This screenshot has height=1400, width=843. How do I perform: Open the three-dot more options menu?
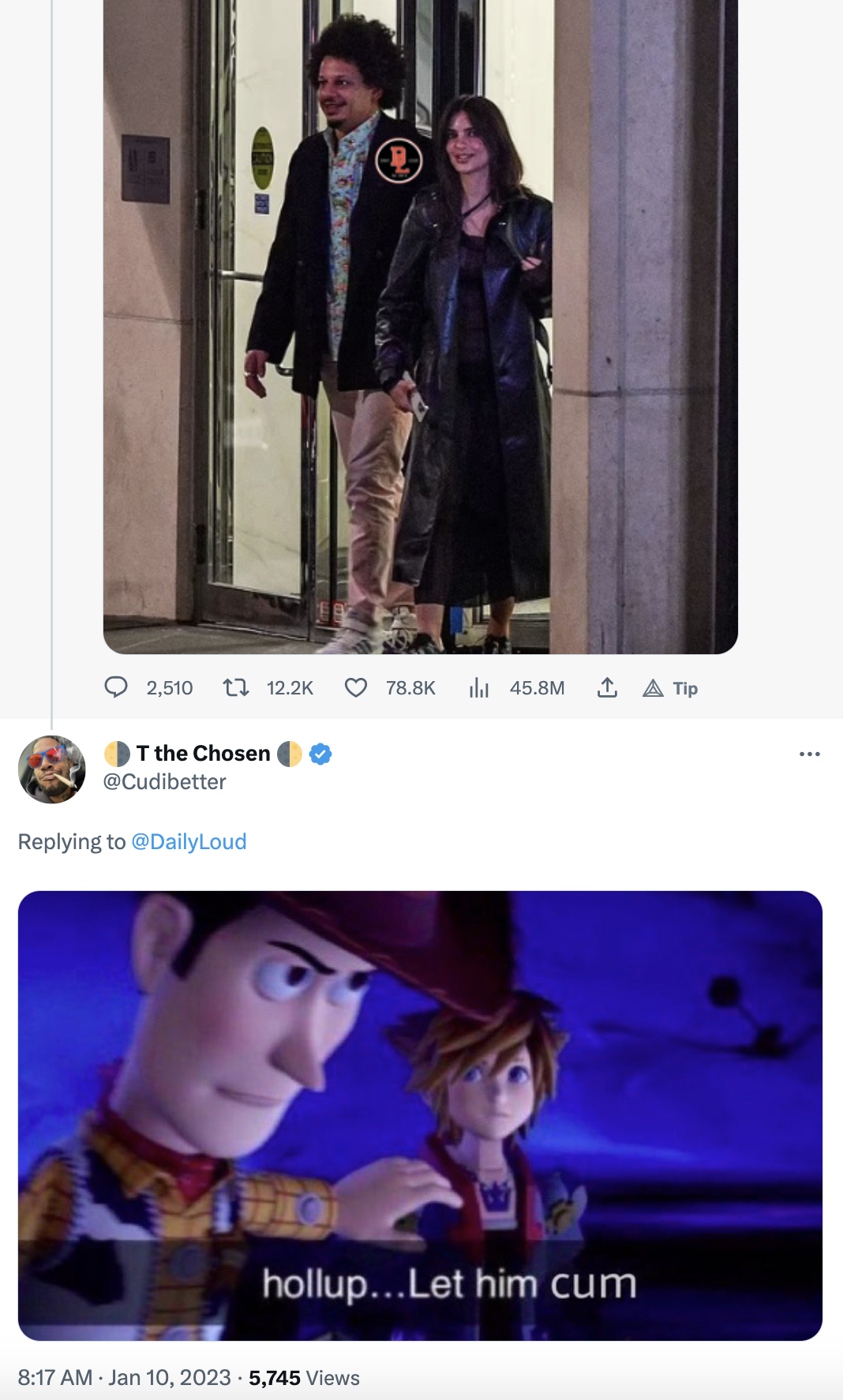pyautogui.click(x=809, y=754)
